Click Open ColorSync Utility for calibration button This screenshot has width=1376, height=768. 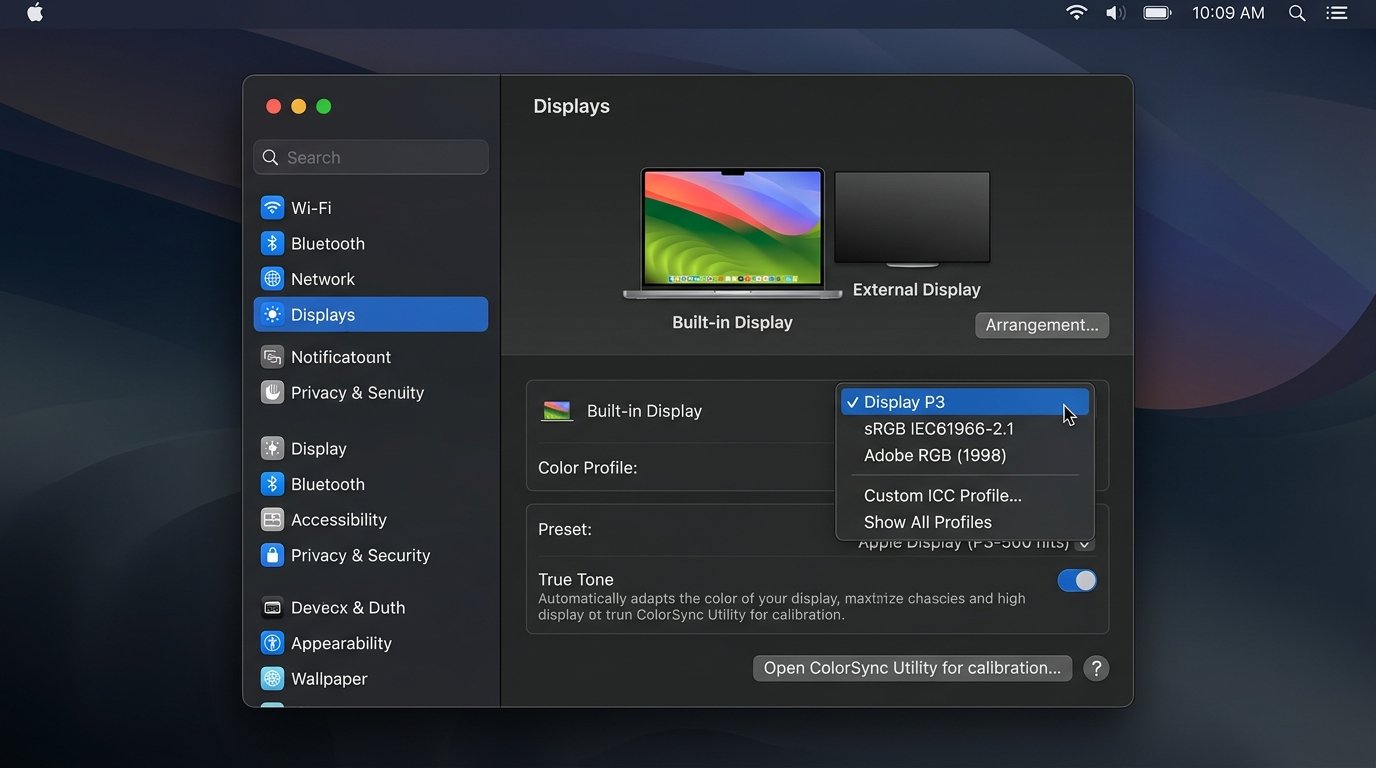click(x=912, y=668)
